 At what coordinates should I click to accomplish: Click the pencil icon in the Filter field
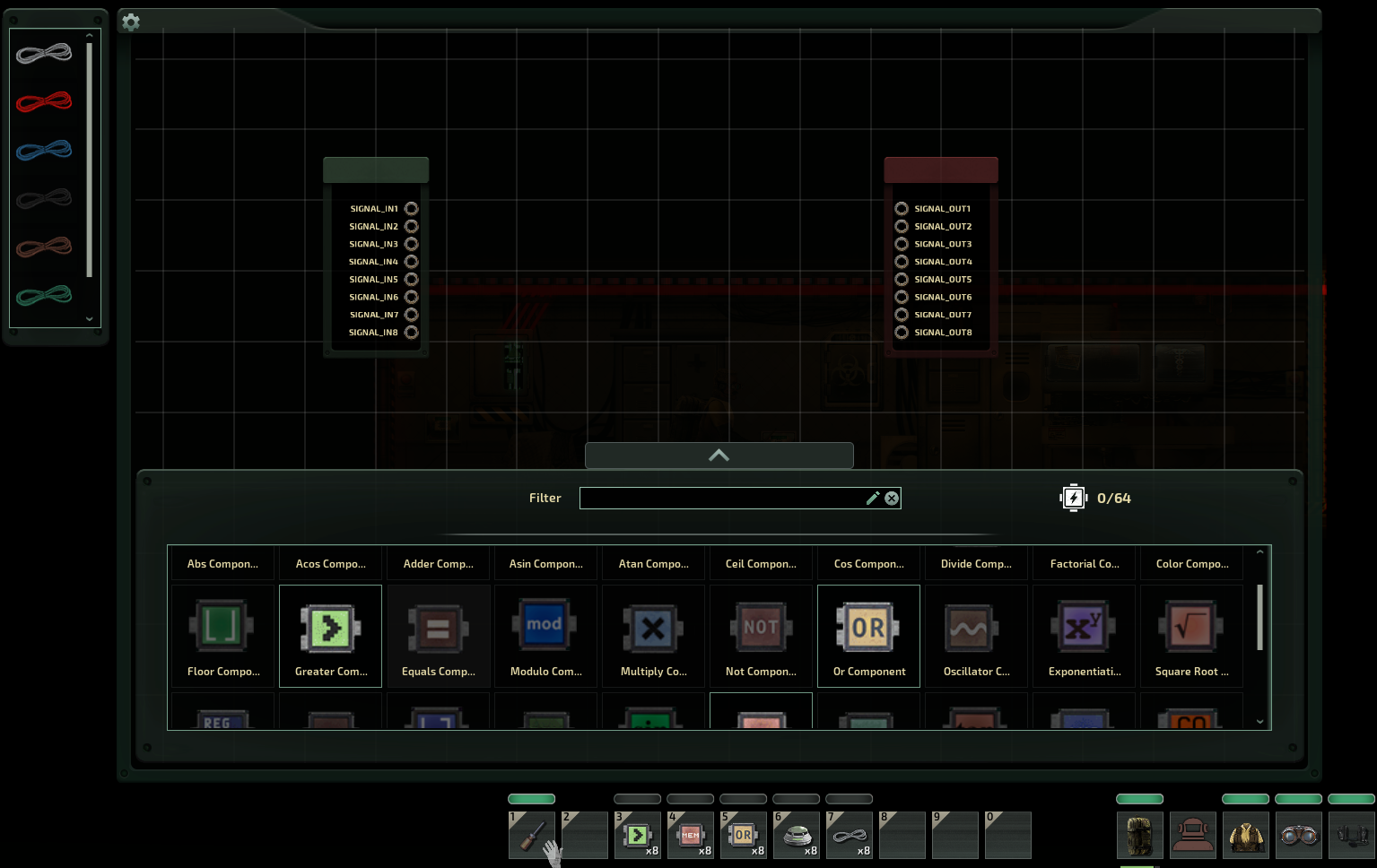click(872, 499)
